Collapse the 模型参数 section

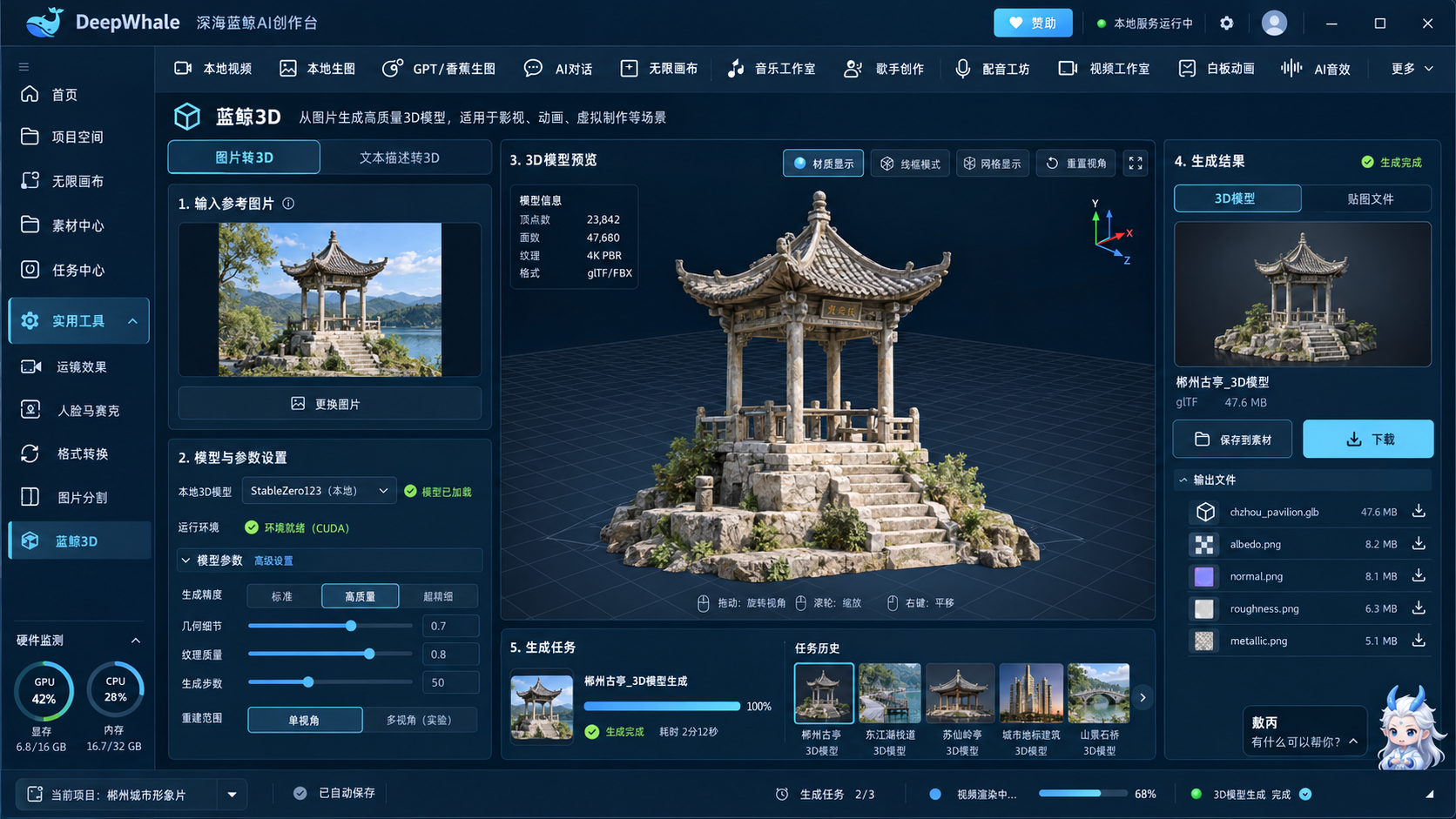click(185, 561)
